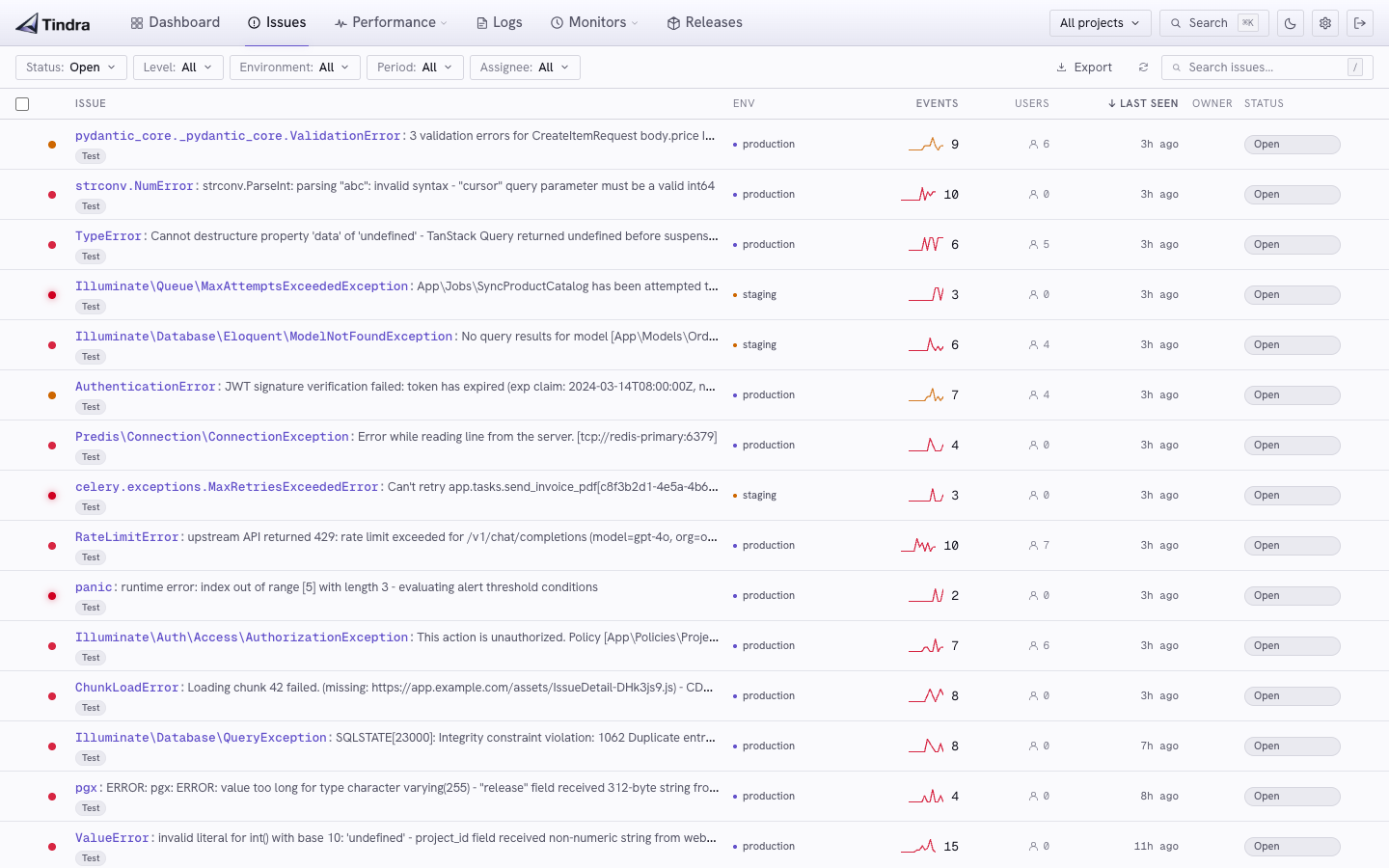
Task: Click '11h ago' in the ValueError row
Action: pos(1156,847)
